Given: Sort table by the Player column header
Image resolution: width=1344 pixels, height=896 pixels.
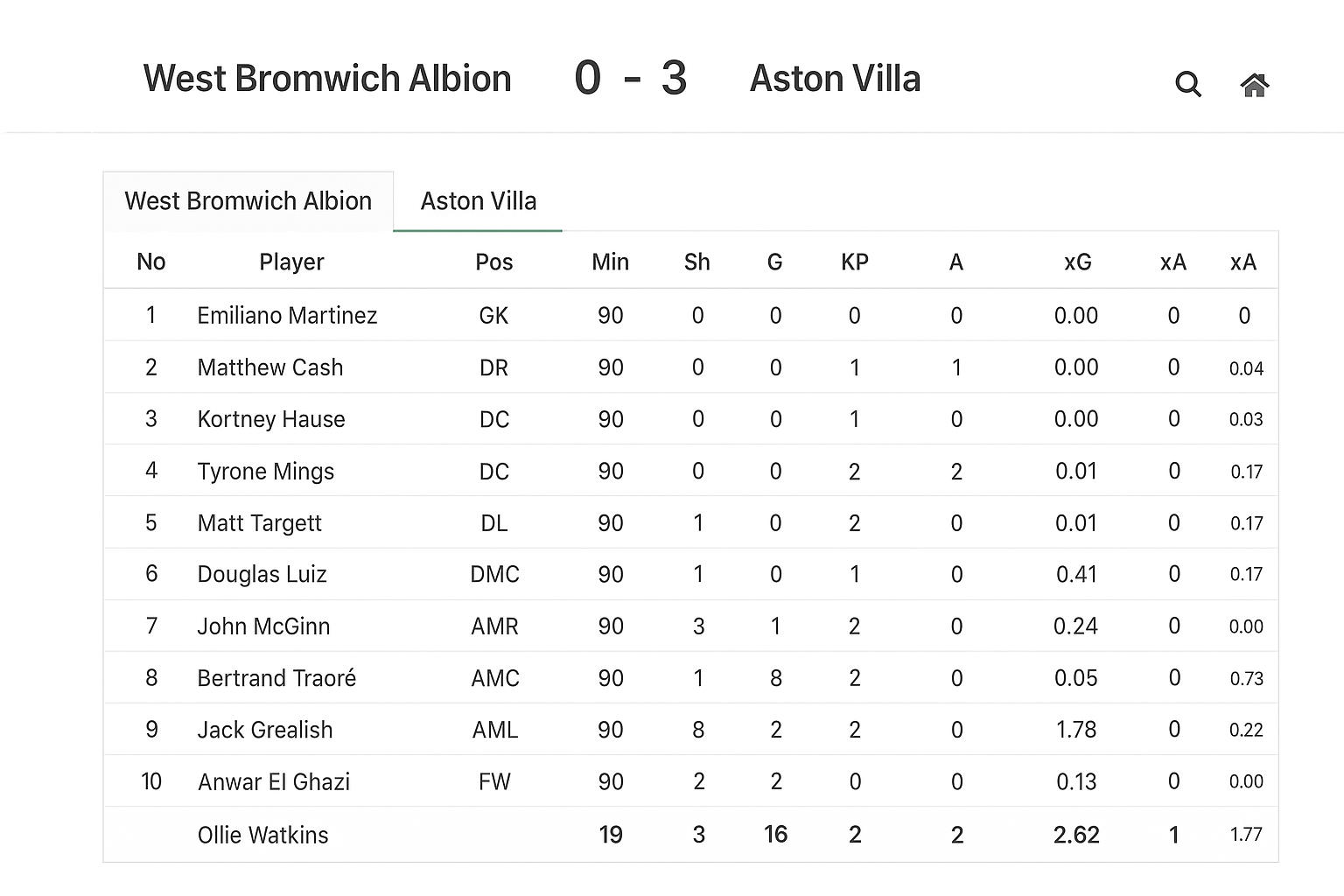Looking at the screenshot, I should pyautogui.click(x=291, y=262).
